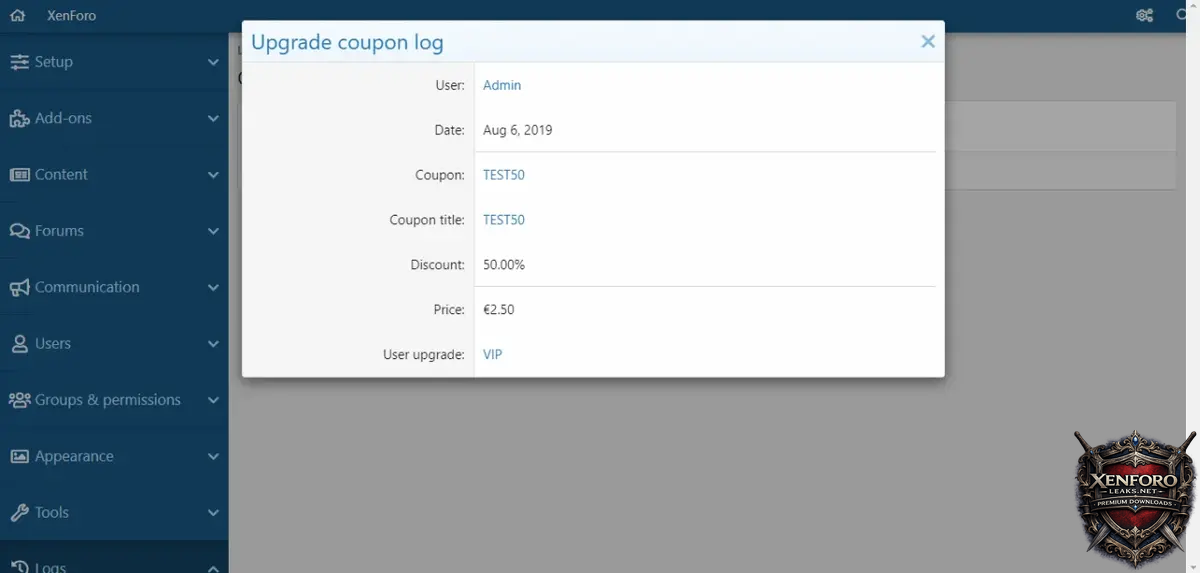
Task: Open the TEST50 coupon link
Action: point(504,175)
